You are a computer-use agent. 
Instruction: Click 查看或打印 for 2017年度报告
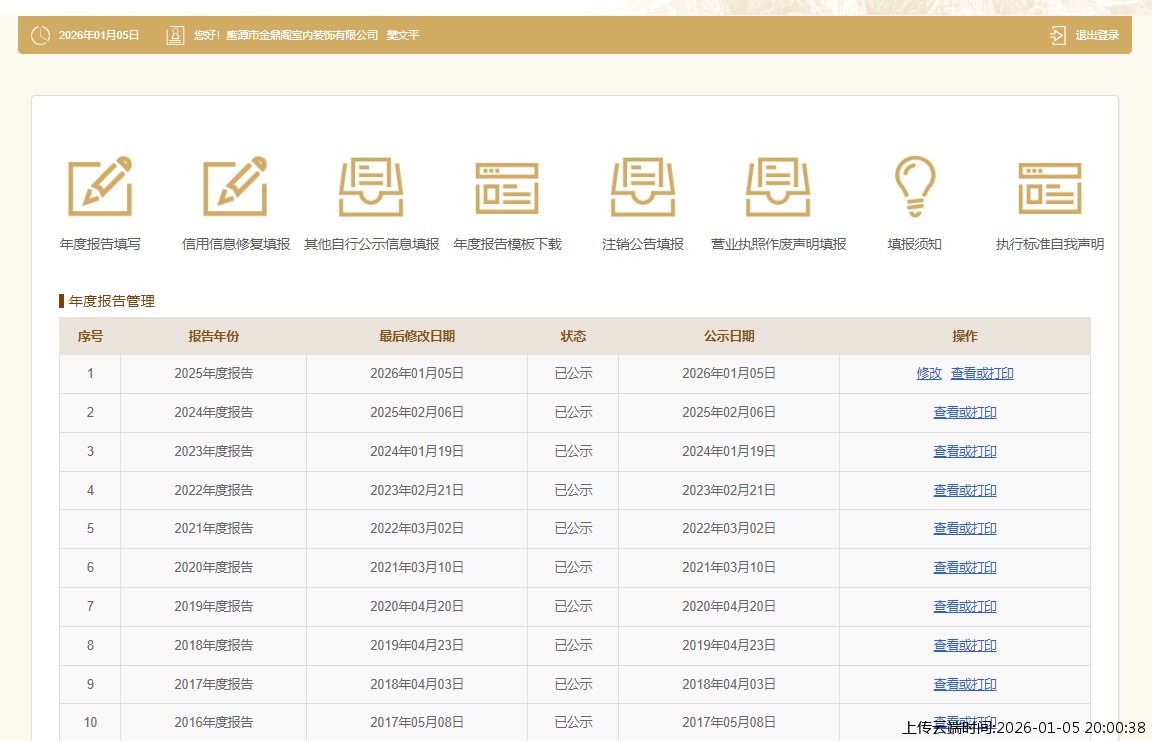pyautogui.click(x=965, y=685)
